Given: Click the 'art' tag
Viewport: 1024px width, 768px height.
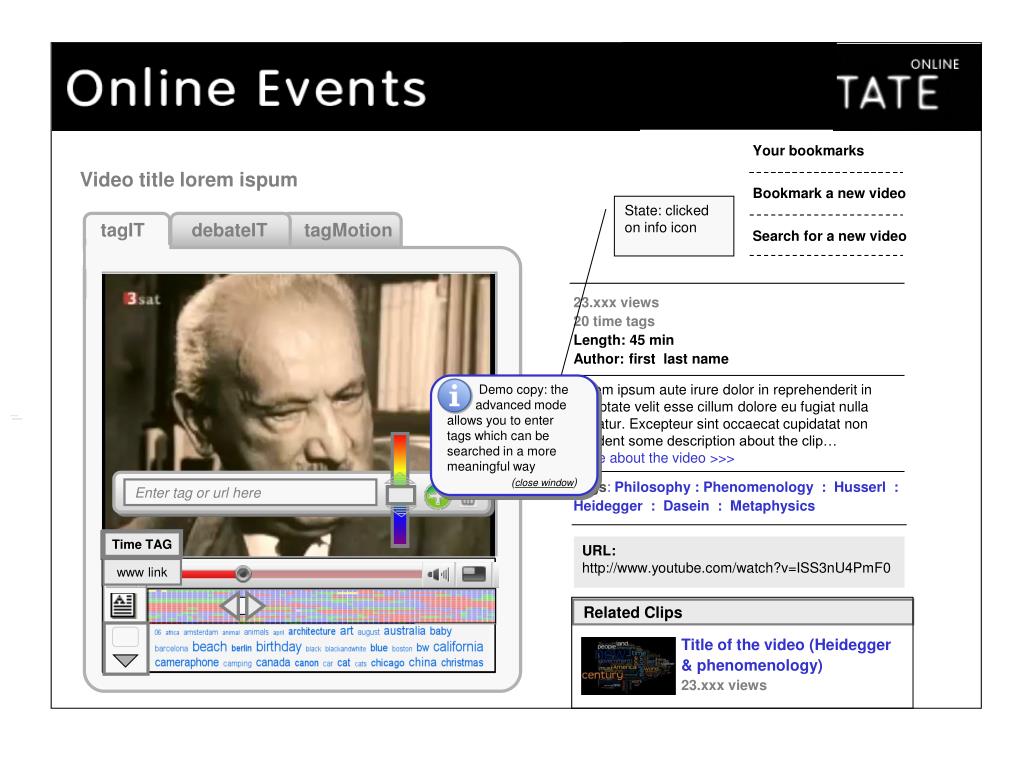Looking at the screenshot, I should [346, 631].
